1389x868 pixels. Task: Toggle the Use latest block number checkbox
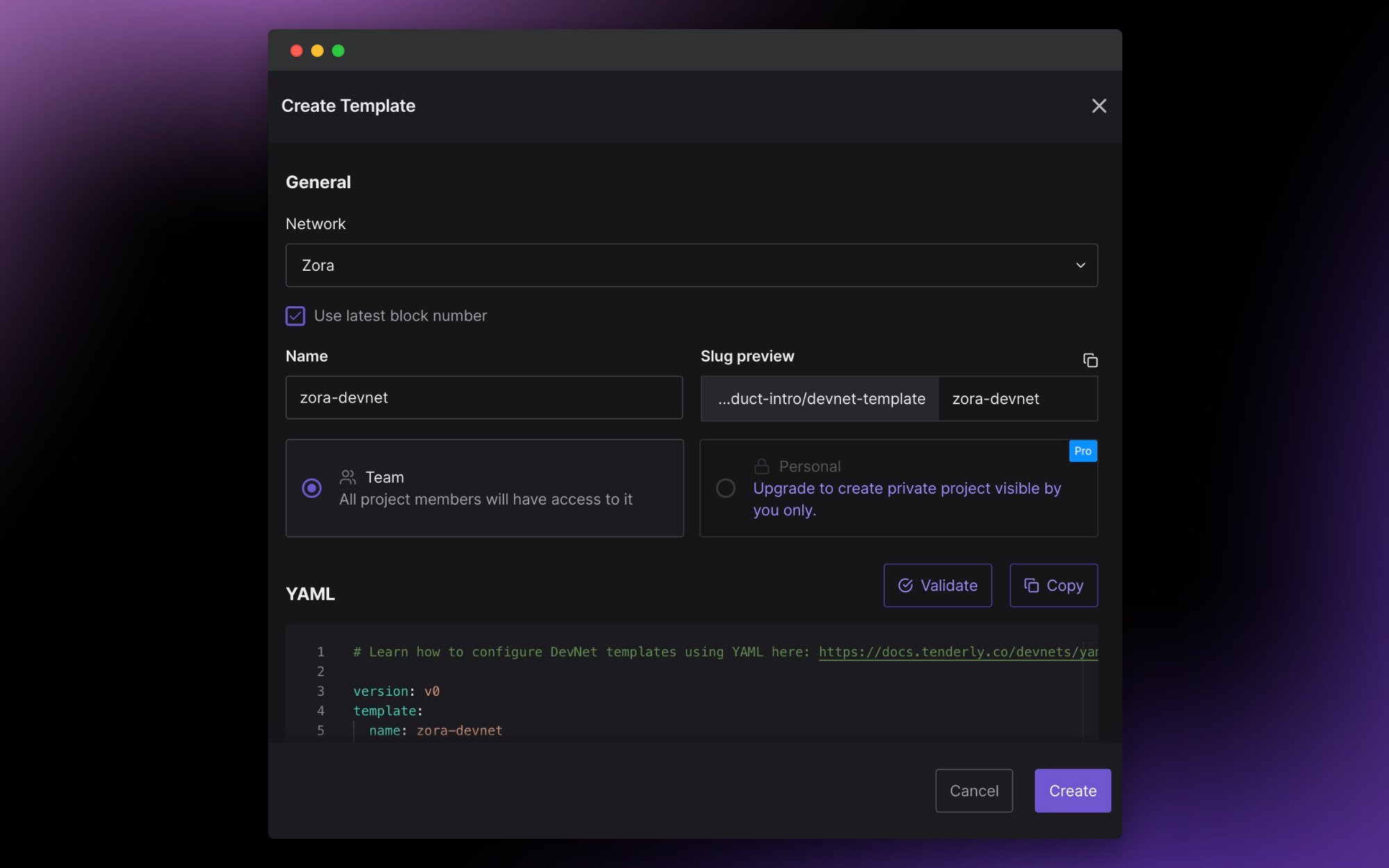[295, 316]
